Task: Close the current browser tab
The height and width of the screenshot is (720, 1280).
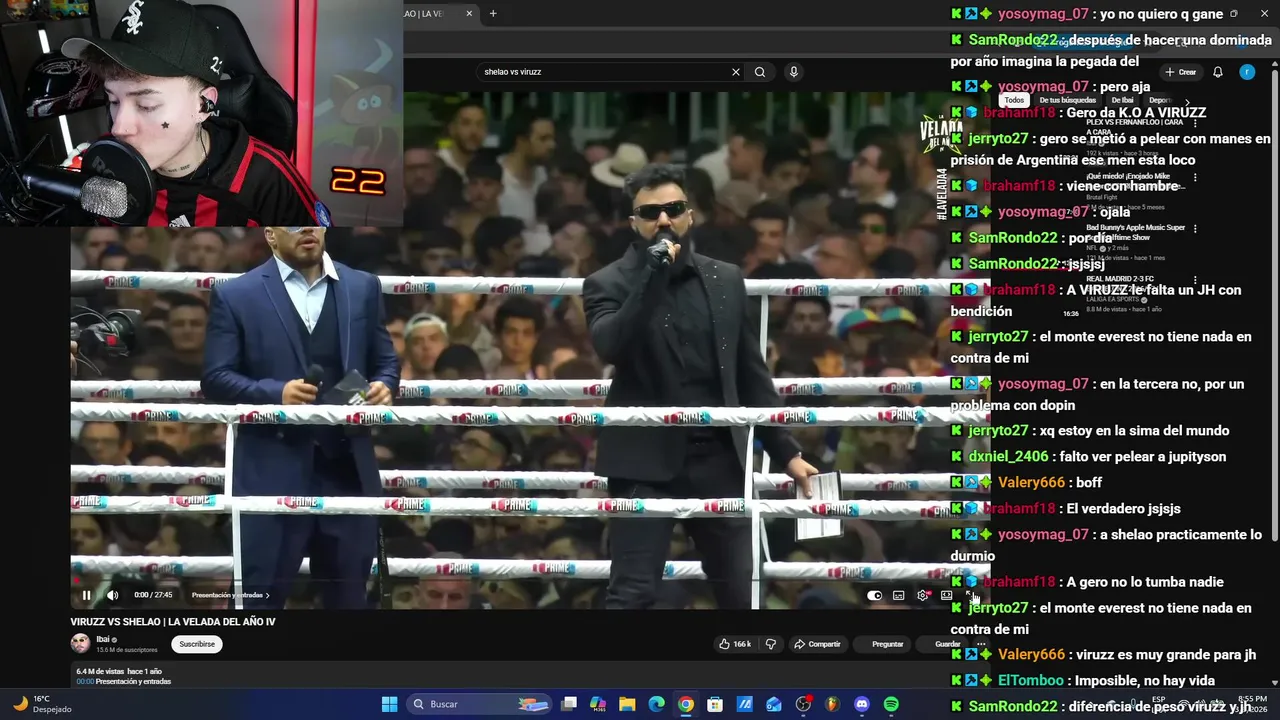Action: point(467,14)
